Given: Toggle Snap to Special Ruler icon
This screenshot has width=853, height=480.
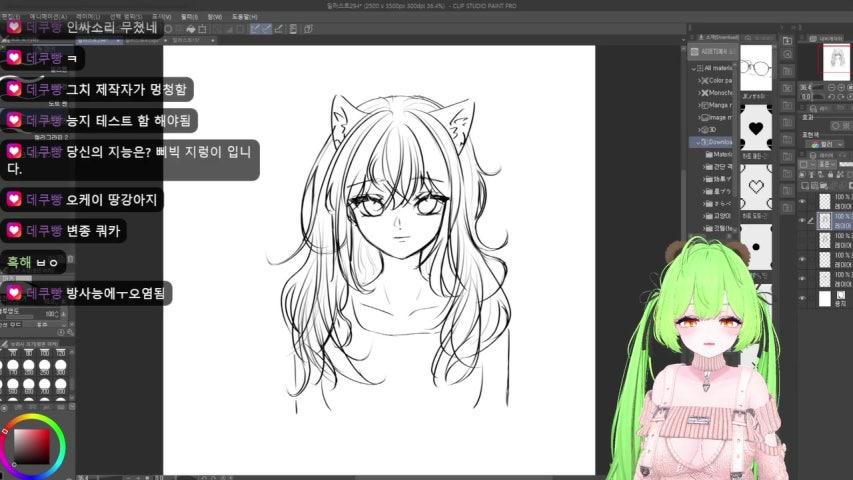Looking at the screenshot, I should [267, 28].
